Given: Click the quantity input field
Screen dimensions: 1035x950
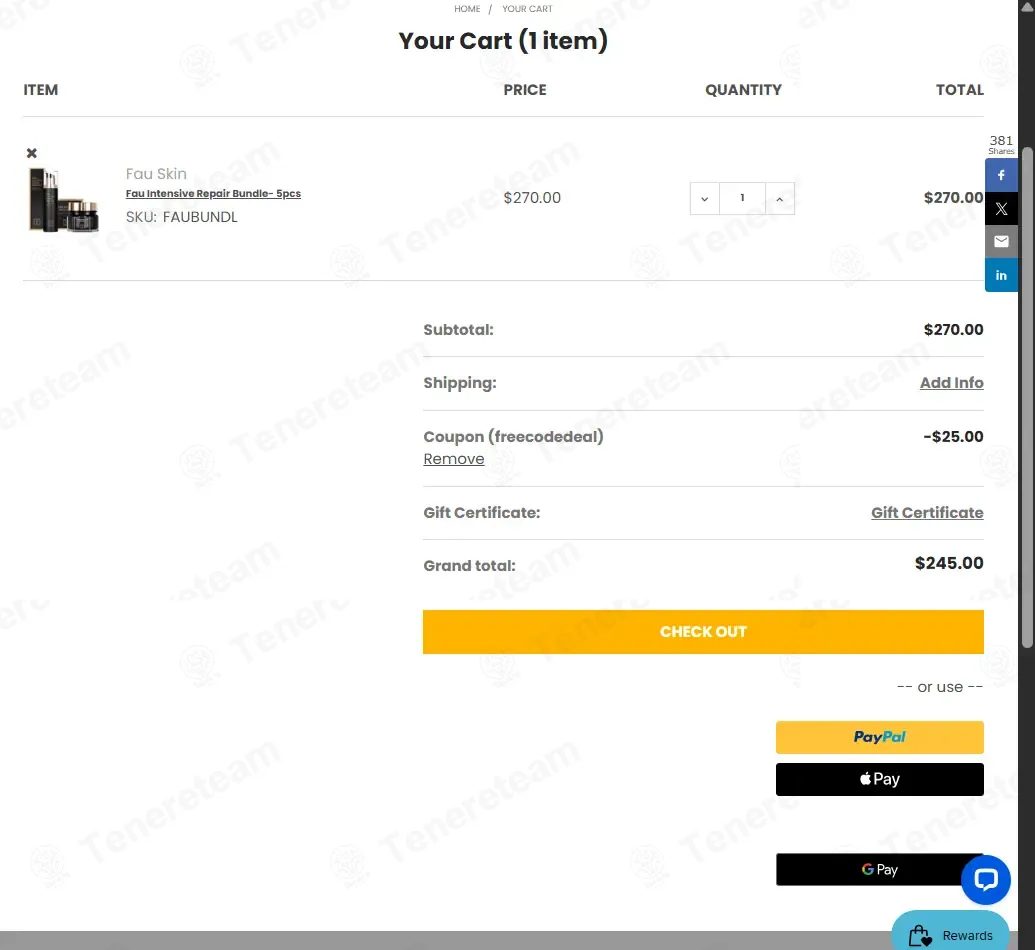Looking at the screenshot, I should tap(742, 198).
